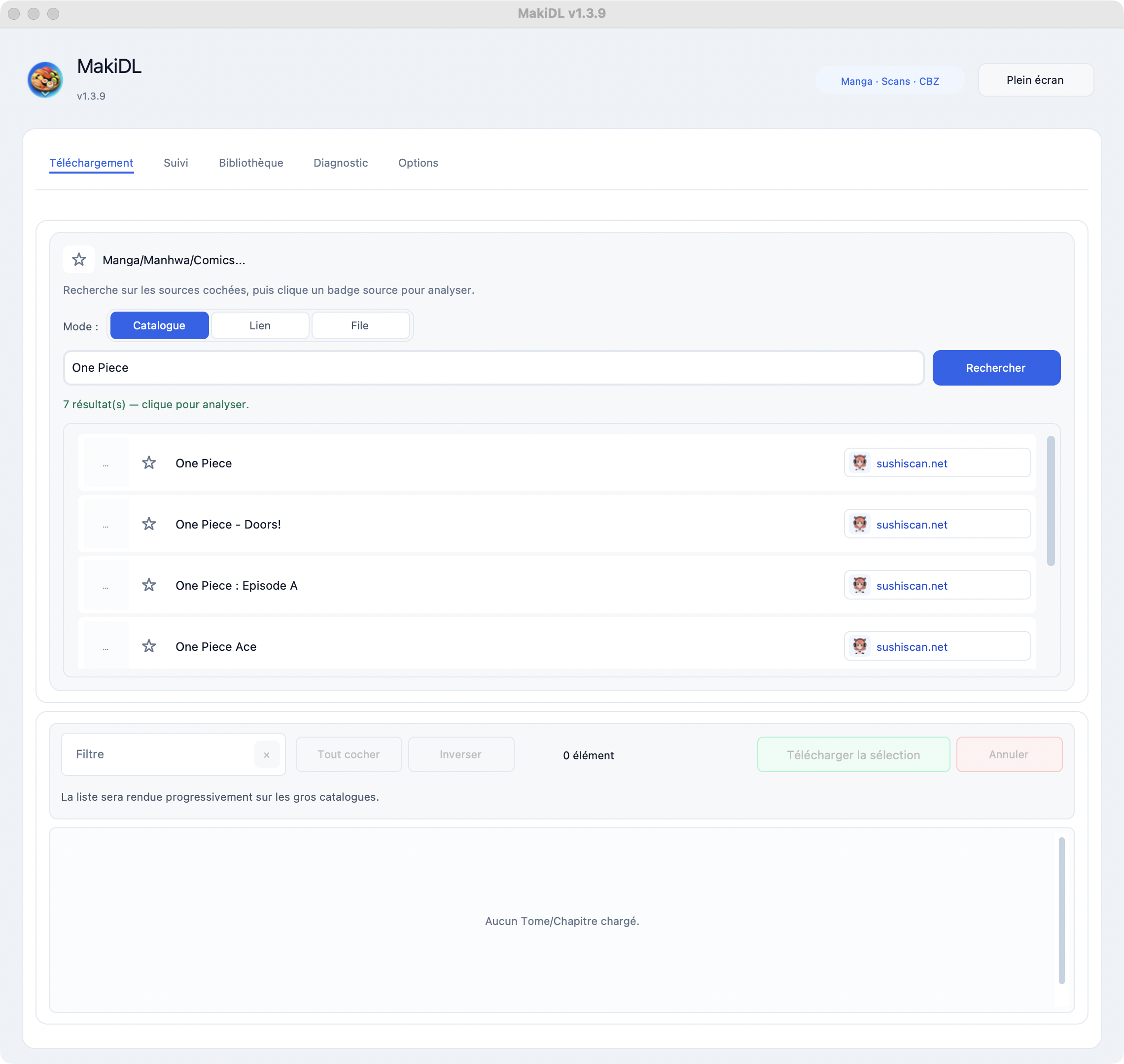The width and height of the screenshot is (1124, 1064).
Task: Open the One Piece - Doors! cover thumbnail
Action: point(106,524)
